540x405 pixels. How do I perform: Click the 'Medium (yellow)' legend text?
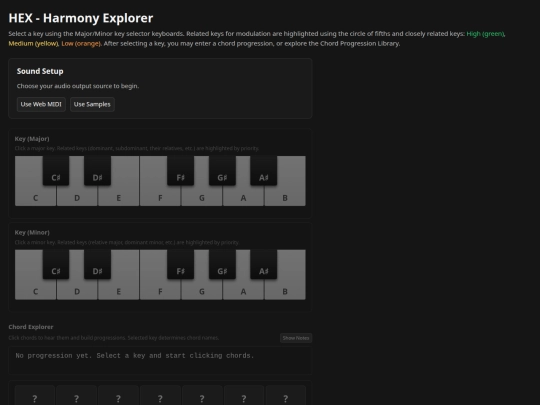33,43
